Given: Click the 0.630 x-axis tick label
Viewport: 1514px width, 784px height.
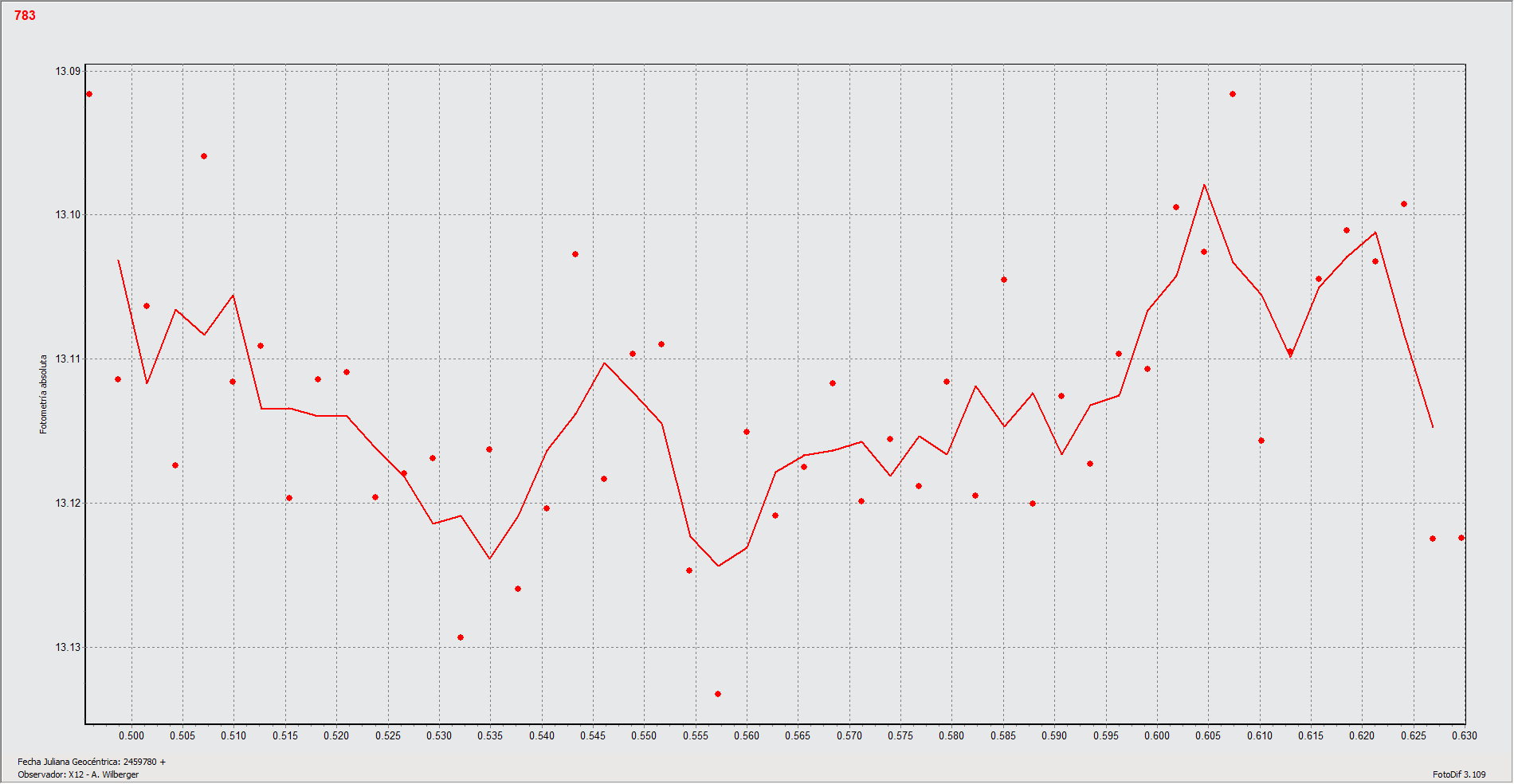Looking at the screenshot, I should click(1465, 735).
